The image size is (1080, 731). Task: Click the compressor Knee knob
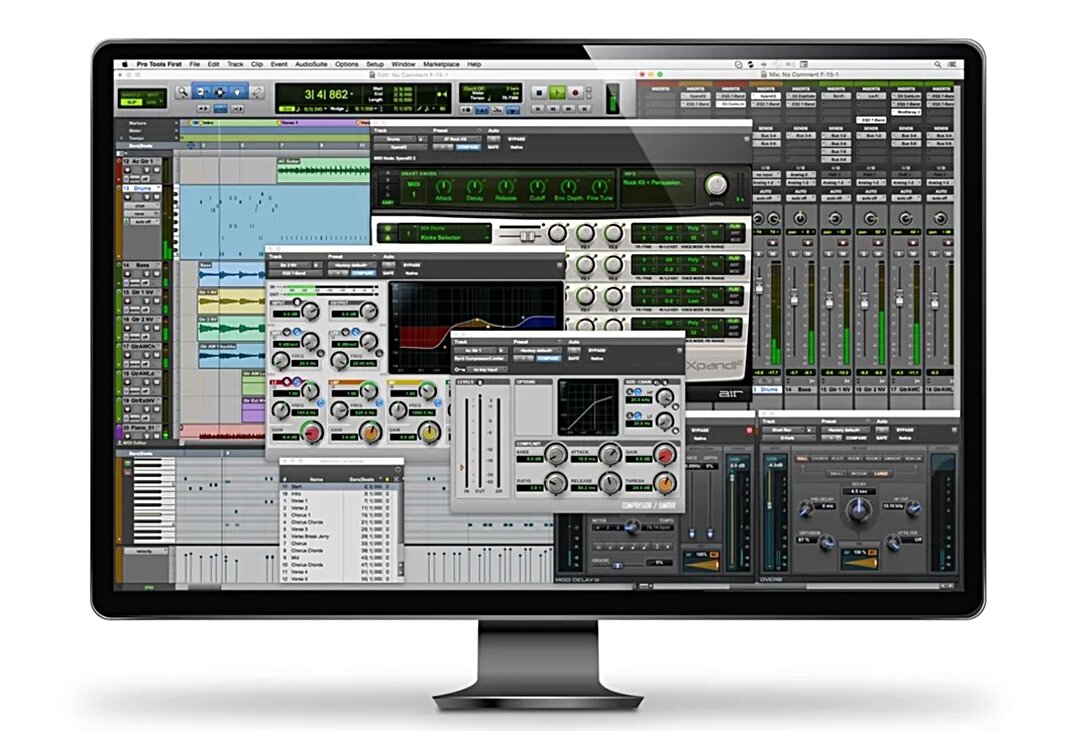coord(556,453)
